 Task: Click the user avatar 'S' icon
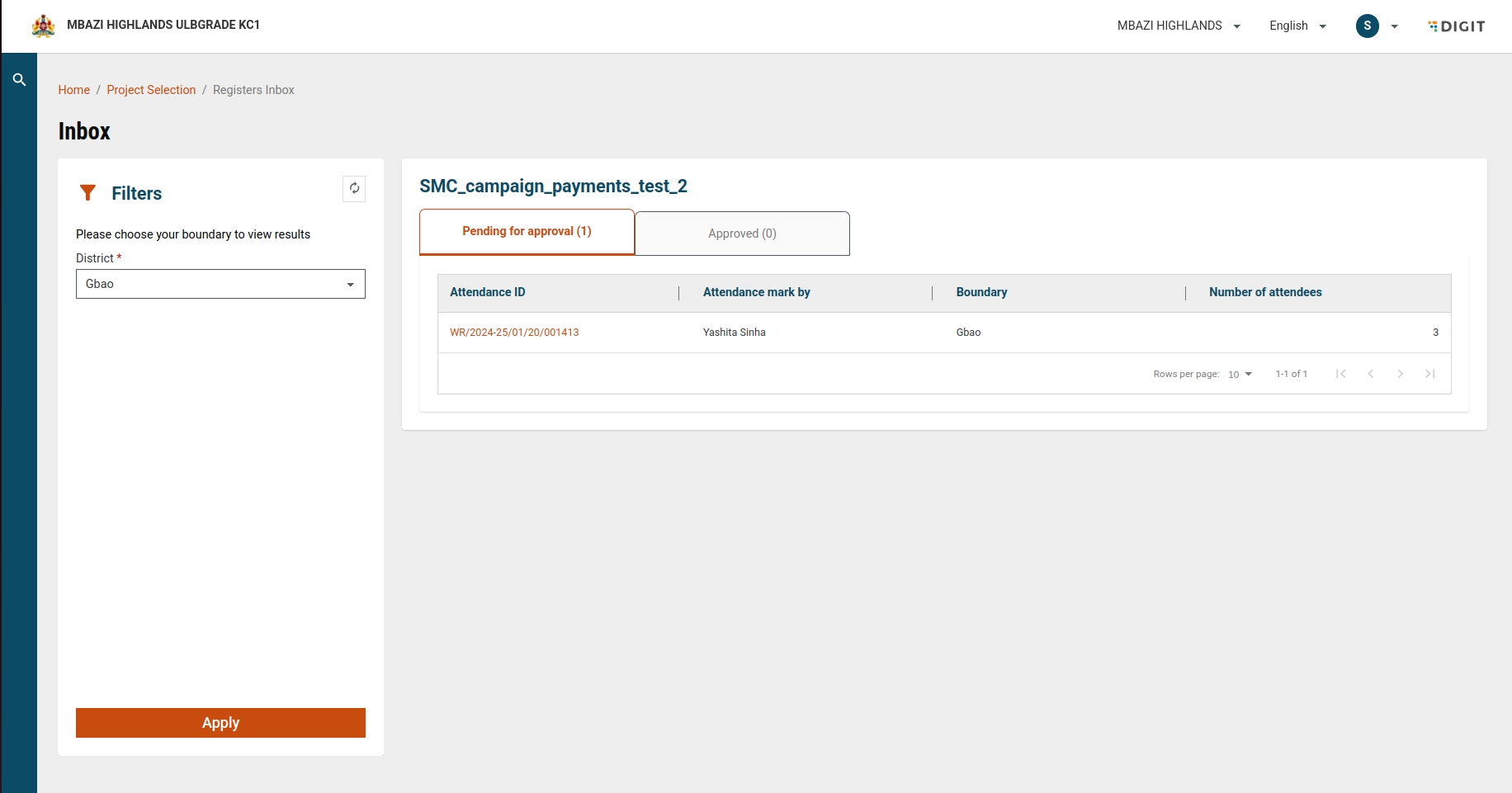pyautogui.click(x=1367, y=26)
